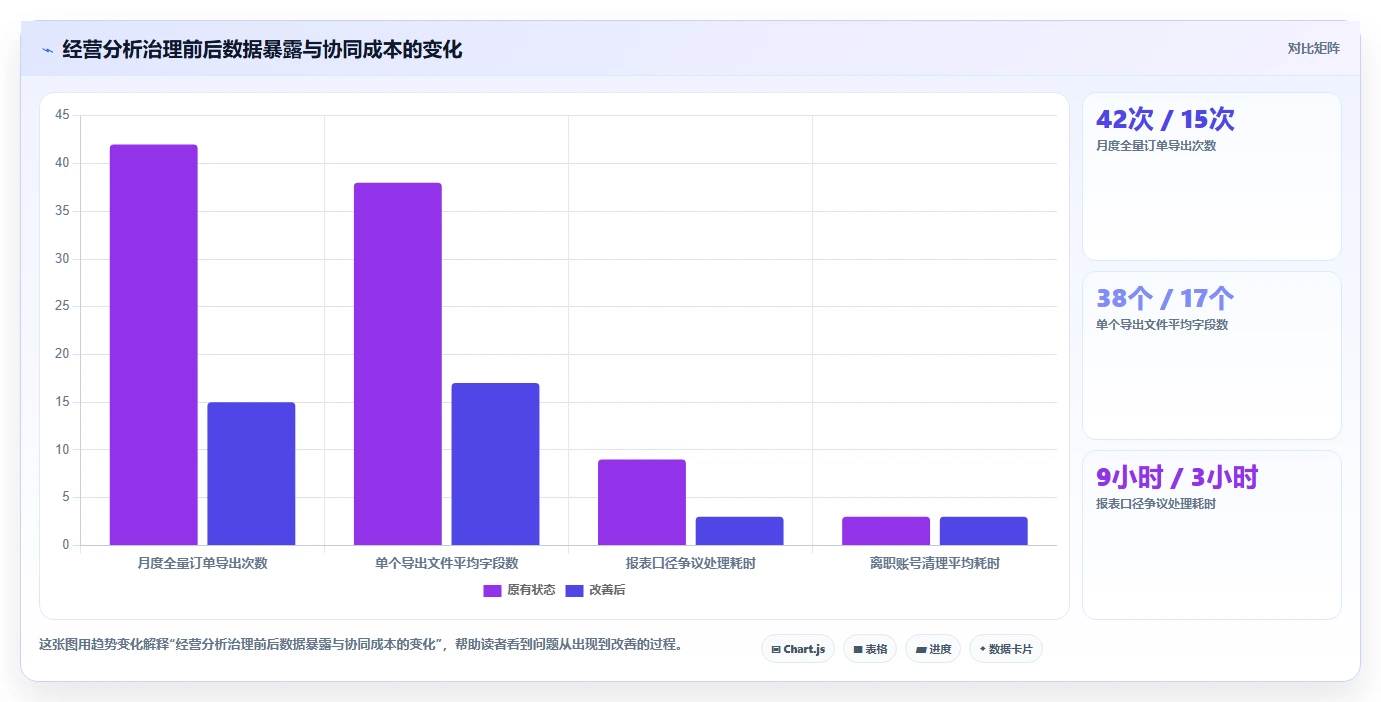Image resolution: width=1381 pixels, height=702 pixels.
Task: Click blue bar for 报表口径争议处理耗时
Action: pyautogui.click(x=739, y=531)
